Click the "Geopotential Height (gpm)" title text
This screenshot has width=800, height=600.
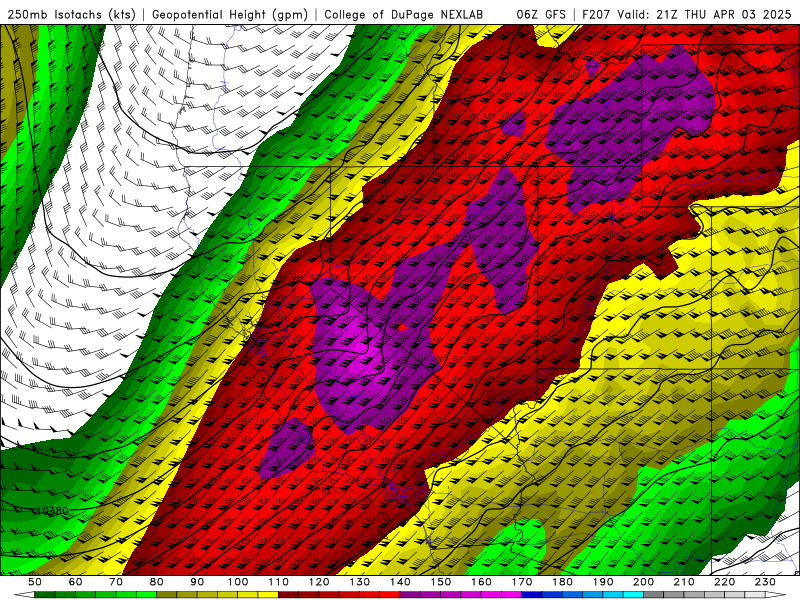coord(230,14)
